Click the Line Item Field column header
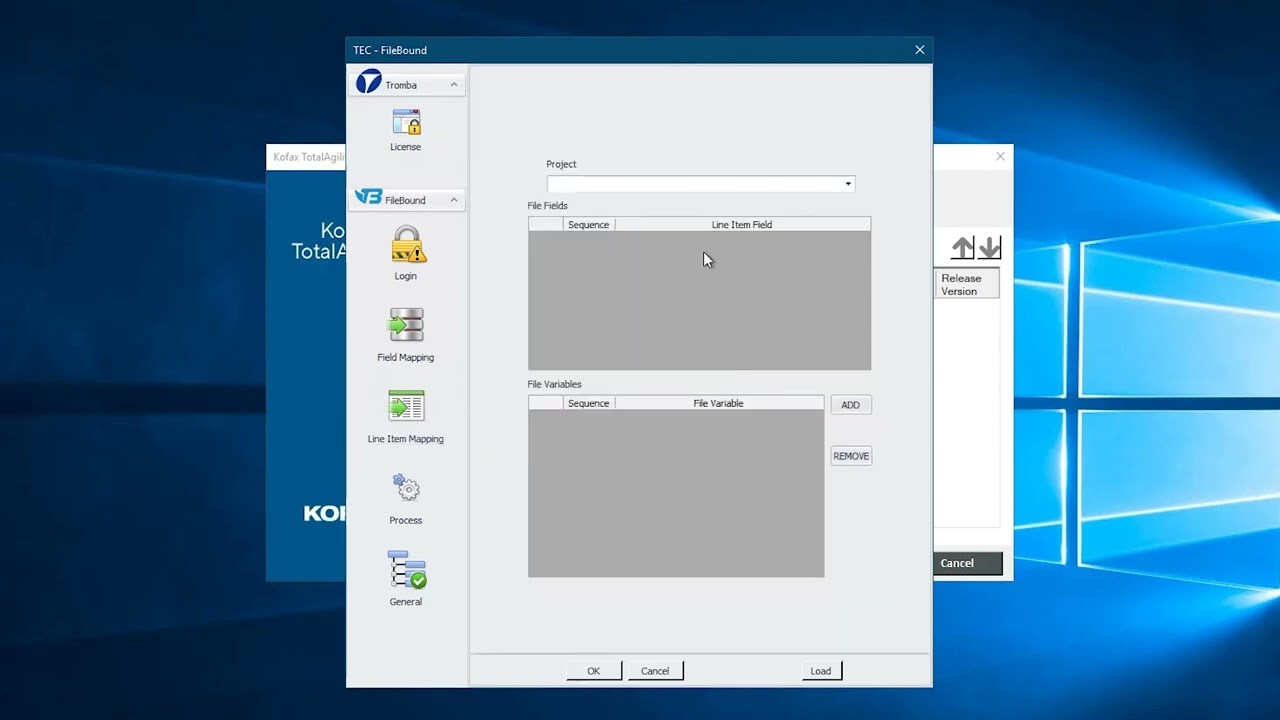Image resolution: width=1280 pixels, height=720 pixels. click(x=742, y=225)
